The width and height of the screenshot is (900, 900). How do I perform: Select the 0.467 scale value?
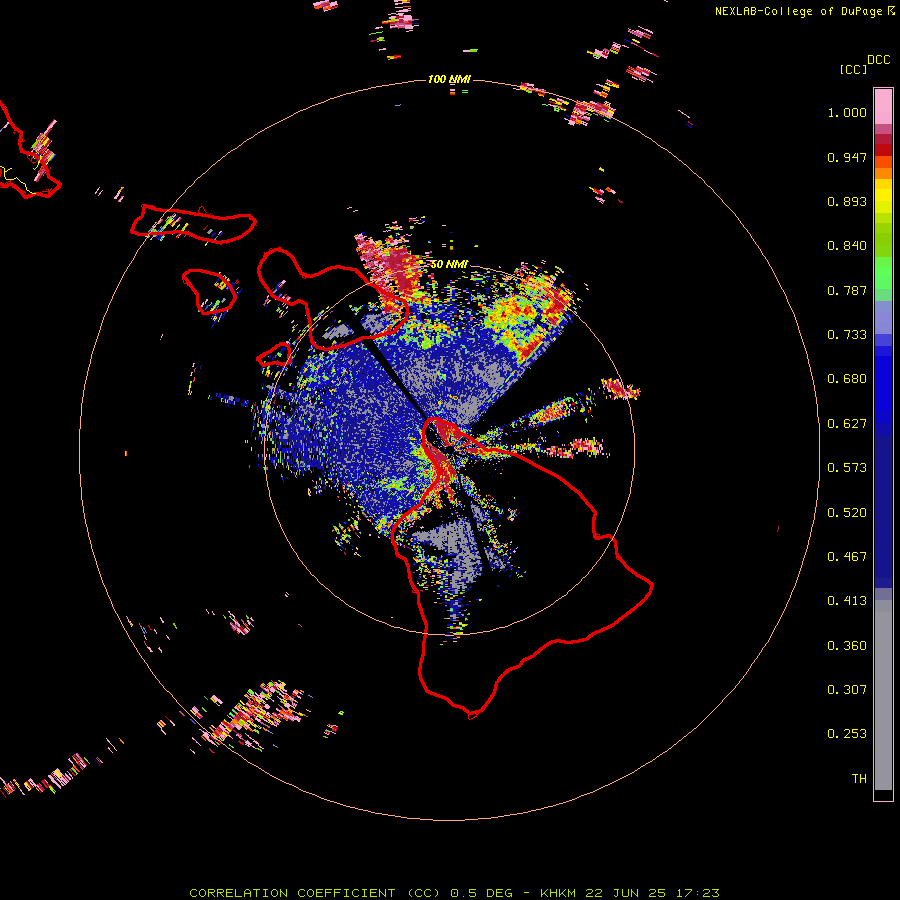tap(847, 557)
